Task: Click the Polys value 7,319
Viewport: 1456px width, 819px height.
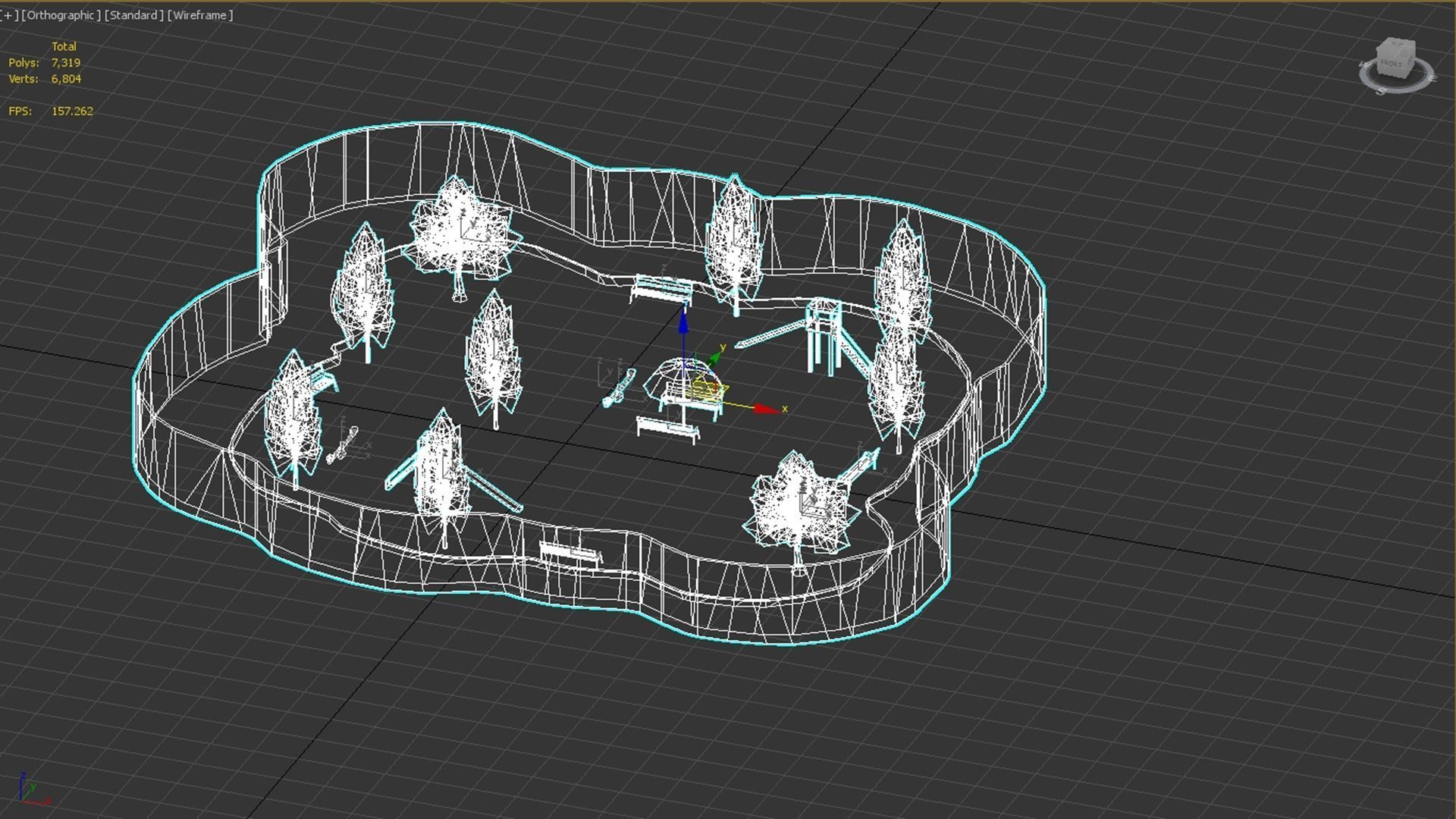Action: pyautogui.click(x=66, y=63)
